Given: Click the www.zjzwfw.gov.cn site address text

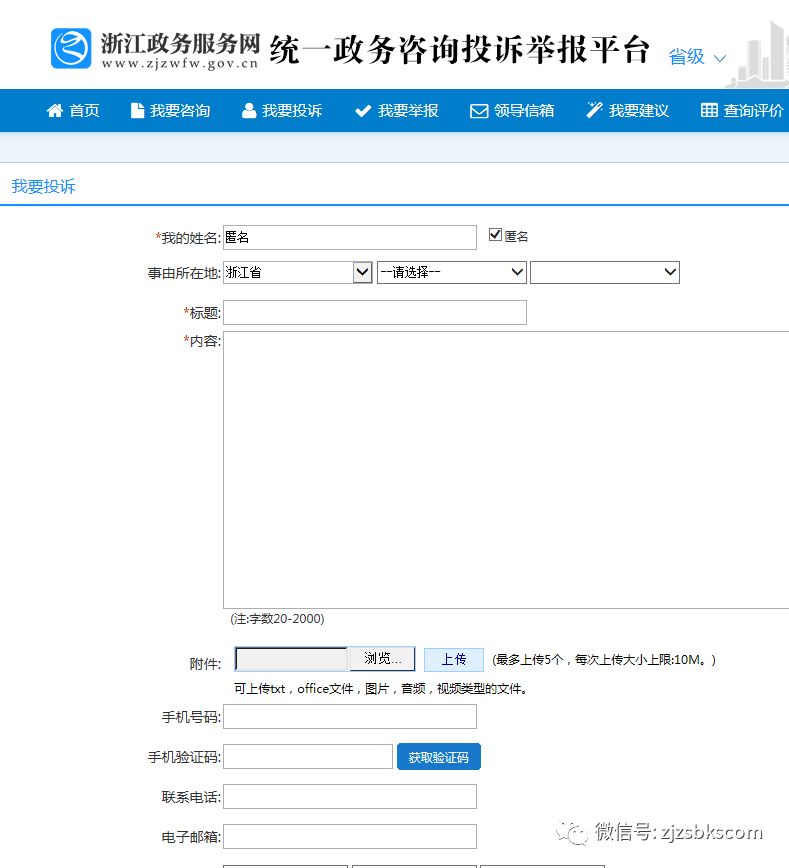Looking at the screenshot, I should pos(180,63).
